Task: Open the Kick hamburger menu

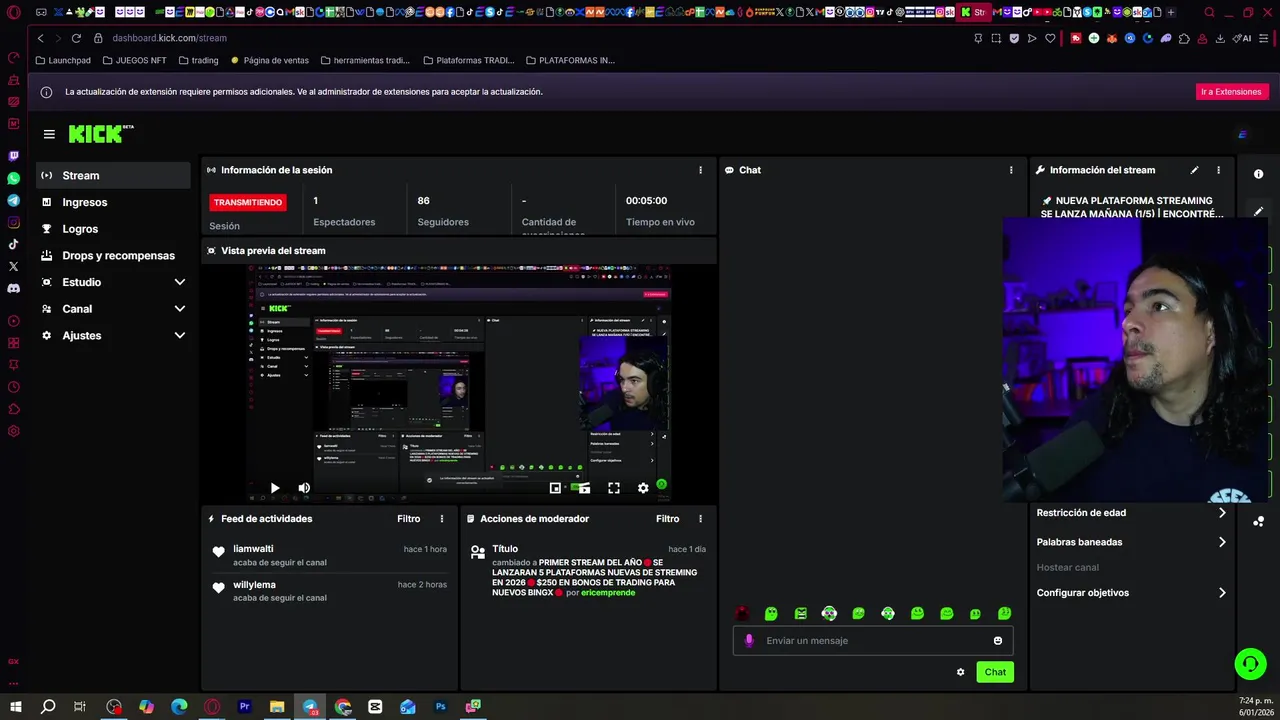Action: point(49,134)
